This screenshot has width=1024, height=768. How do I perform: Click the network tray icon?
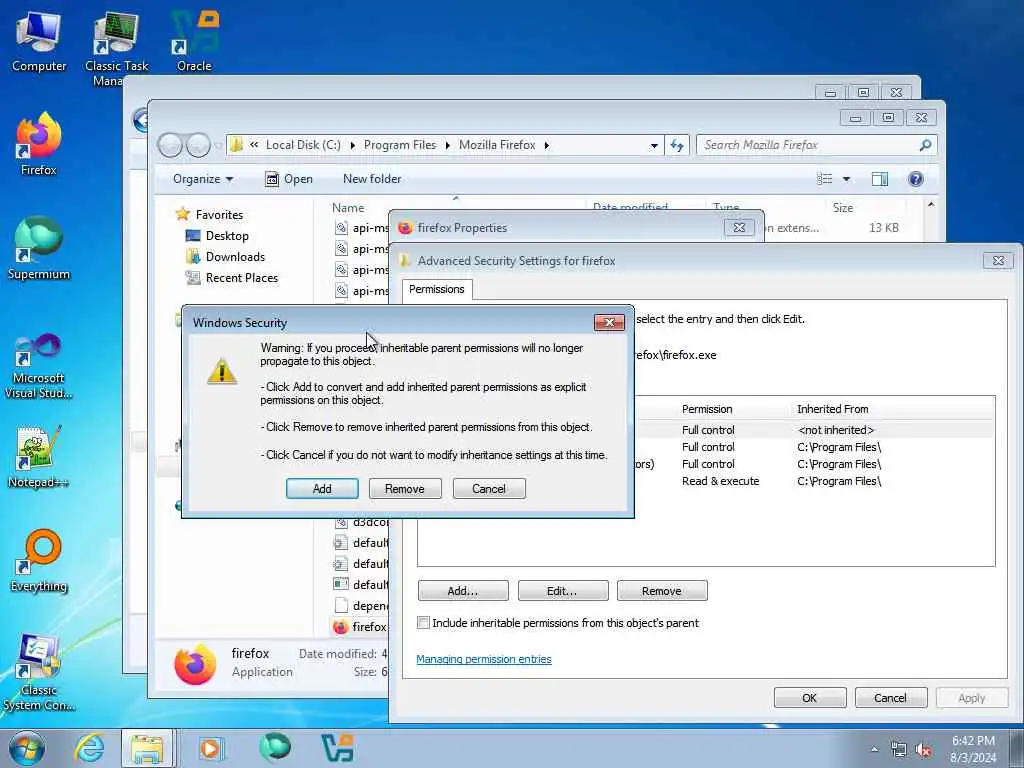899,750
